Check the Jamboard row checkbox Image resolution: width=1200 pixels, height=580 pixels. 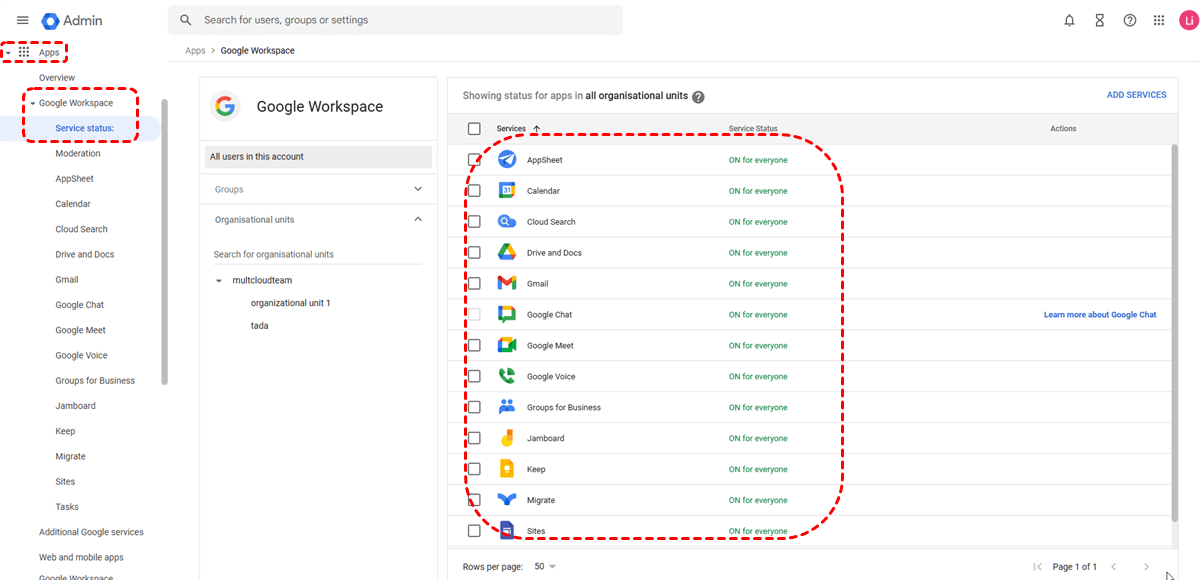pyautogui.click(x=474, y=438)
